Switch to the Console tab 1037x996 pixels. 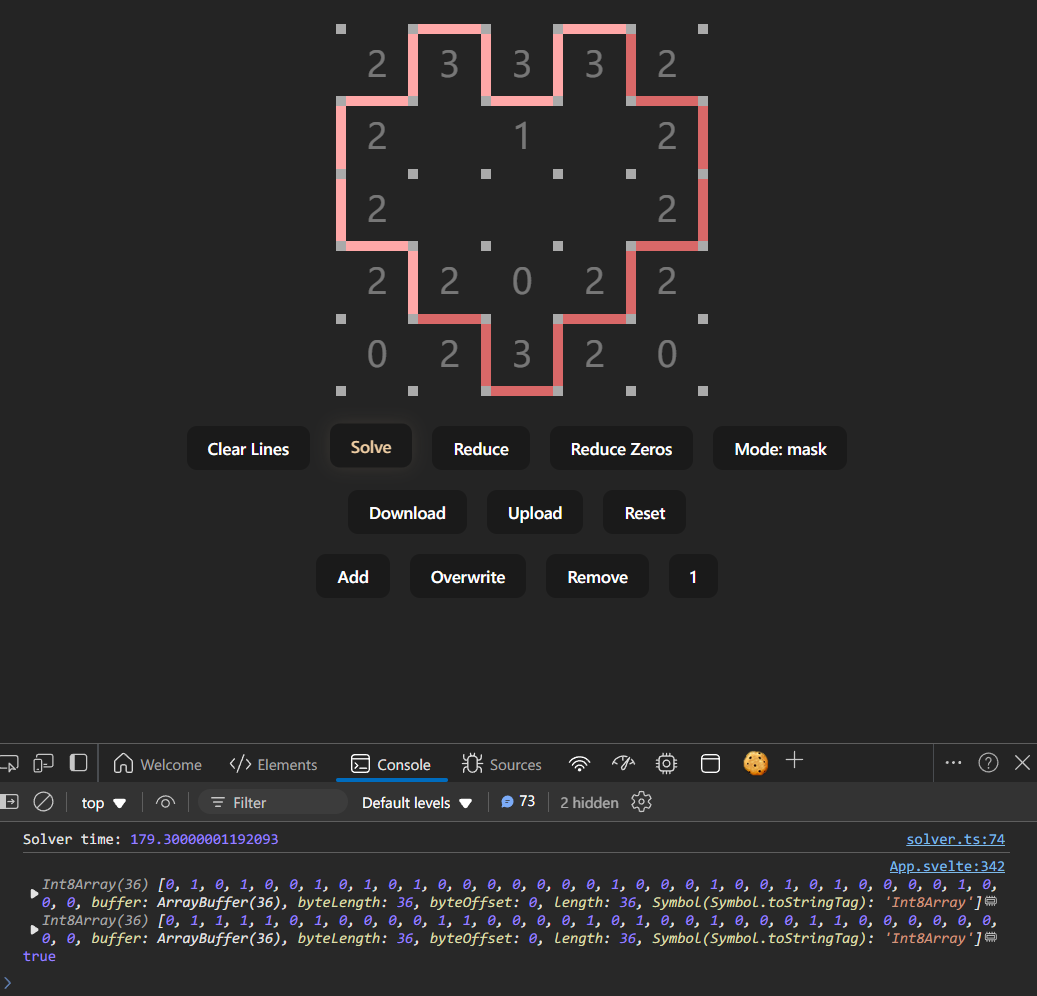point(391,765)
